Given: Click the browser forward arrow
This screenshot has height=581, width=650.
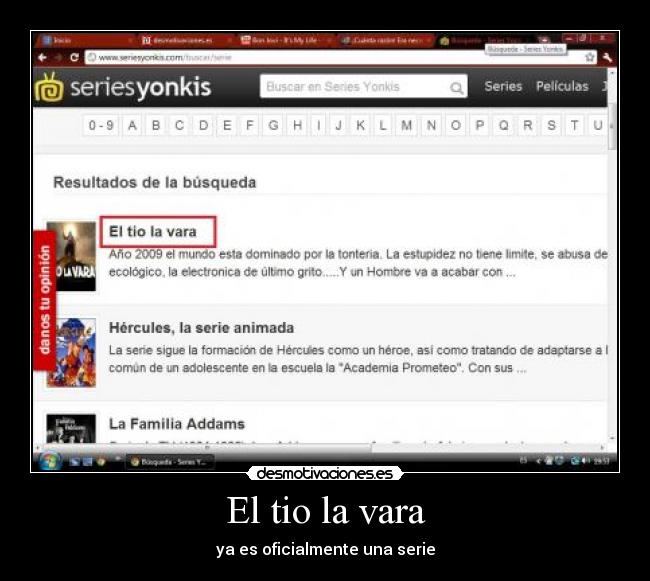Looking at the screenshot, I should point(58,57).
